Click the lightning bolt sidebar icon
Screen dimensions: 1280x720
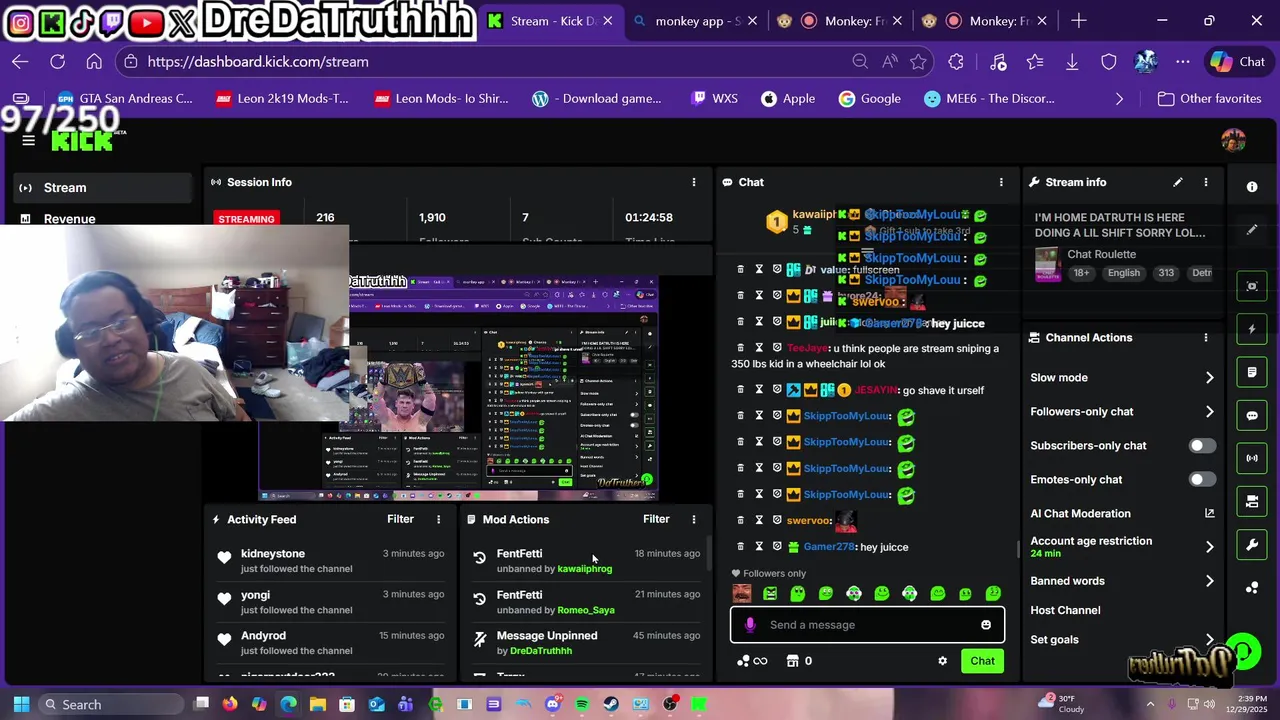[x=1252, y=329]
